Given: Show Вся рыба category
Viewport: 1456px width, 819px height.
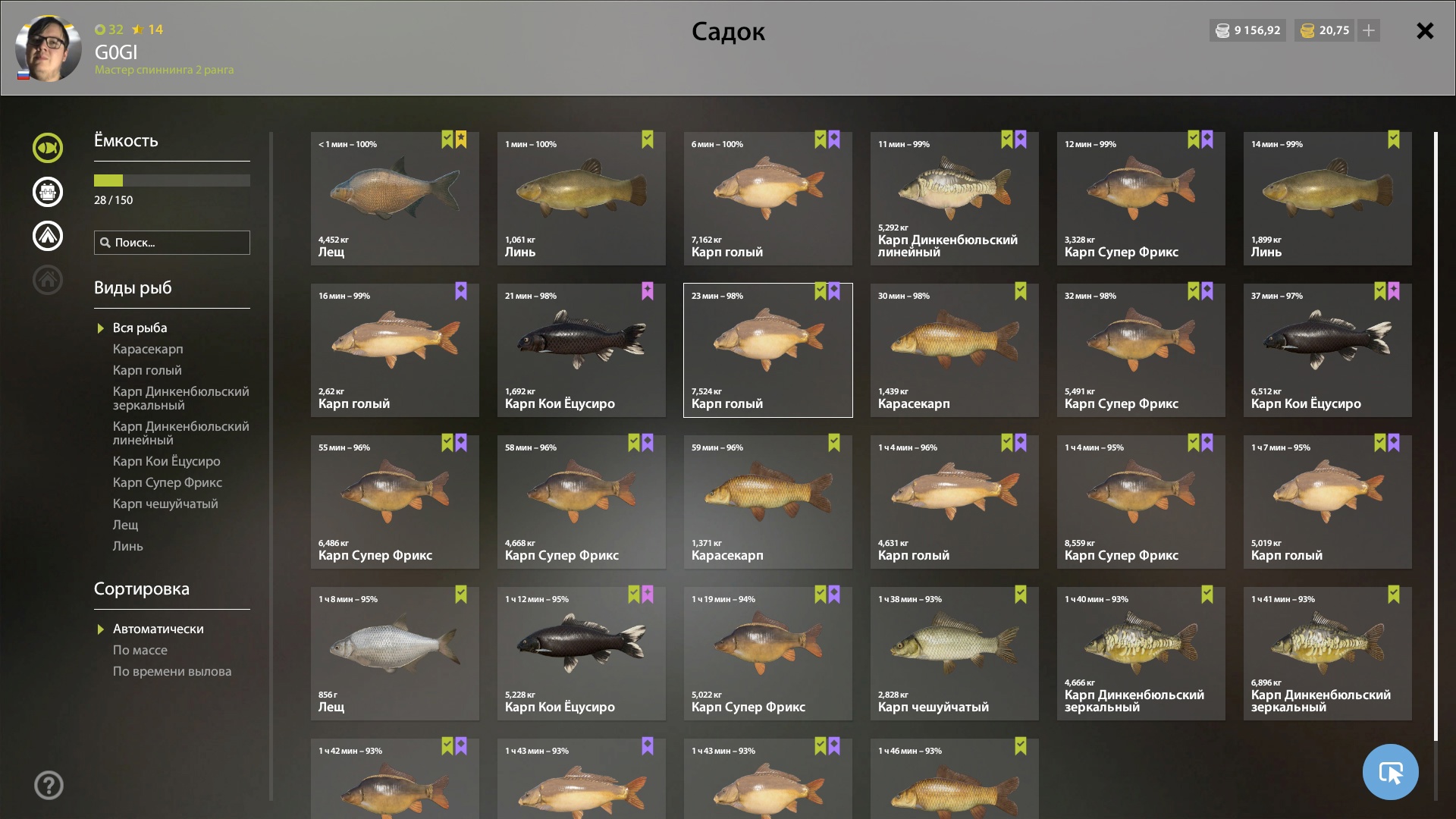Looking at the screenshot, I should pos(140,328).
